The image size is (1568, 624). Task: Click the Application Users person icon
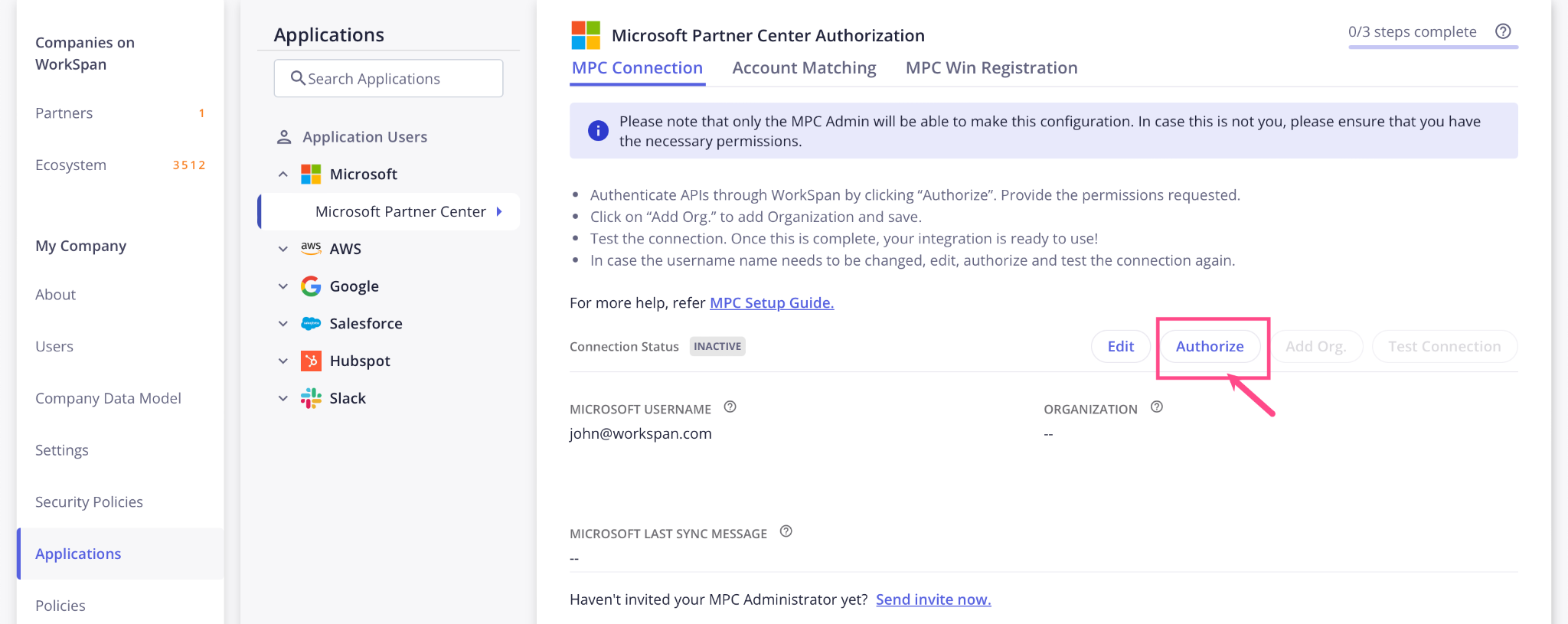(284, 137)
